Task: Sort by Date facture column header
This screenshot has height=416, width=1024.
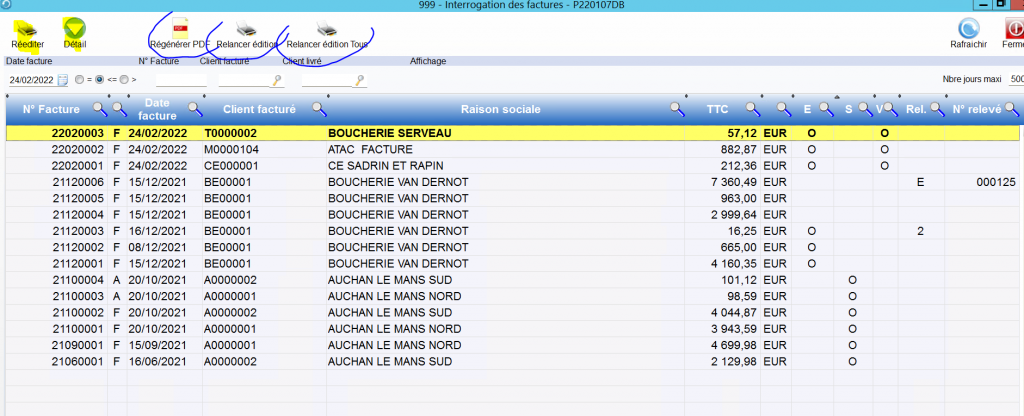Action: click(x=157, y=108)
